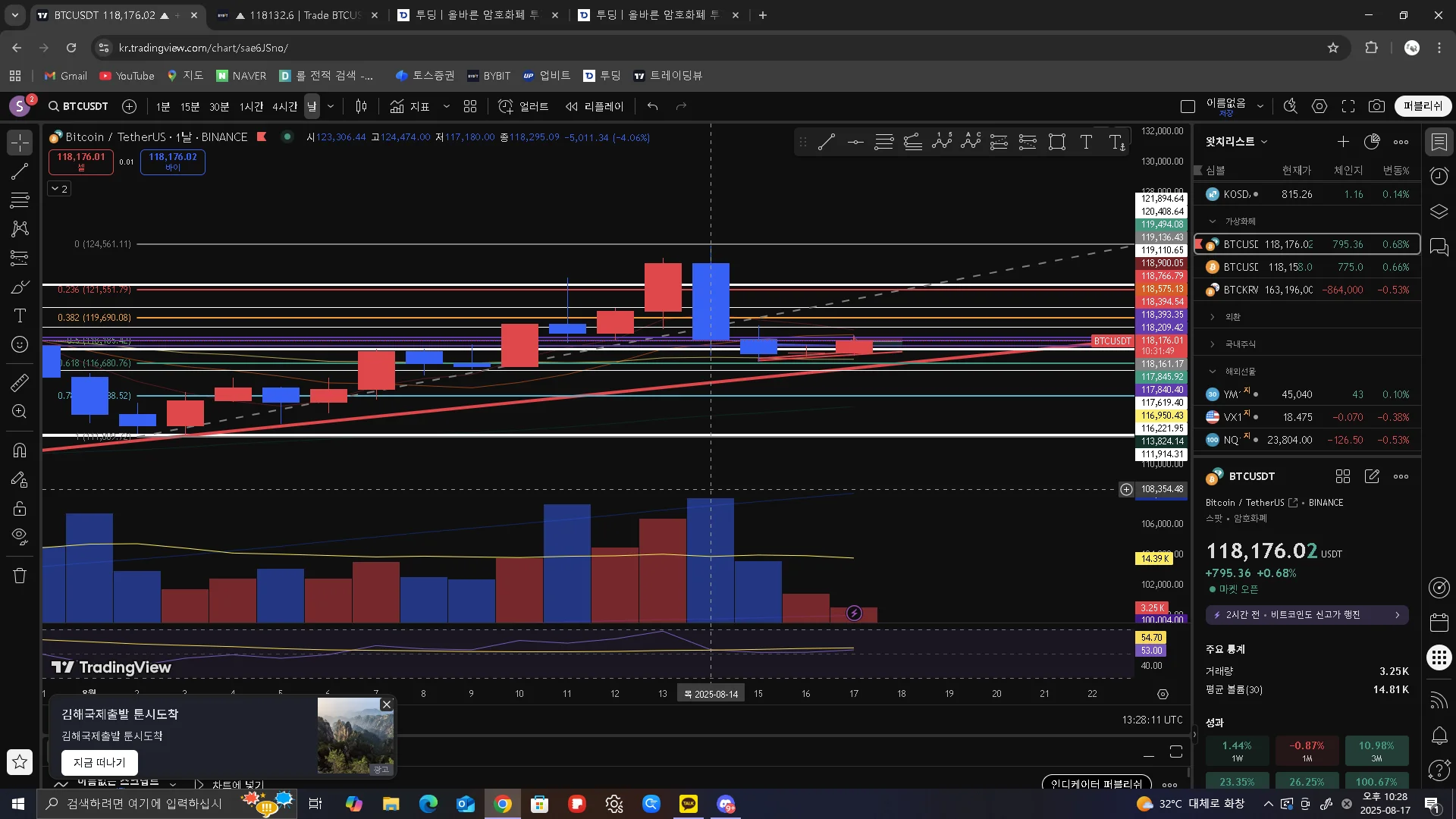1456x819 pixels.
Task: Open the alerts bell panel
Action: tap(1439, 735)
